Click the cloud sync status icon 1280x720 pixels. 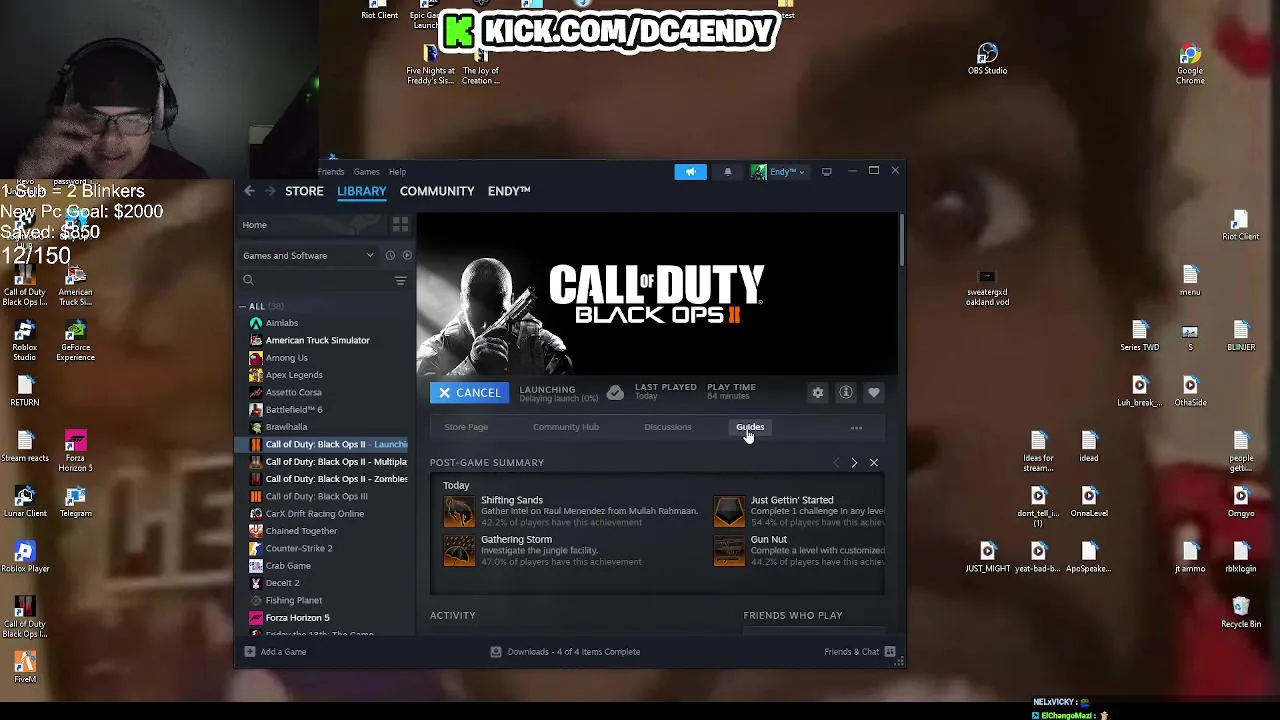[615, 393]
